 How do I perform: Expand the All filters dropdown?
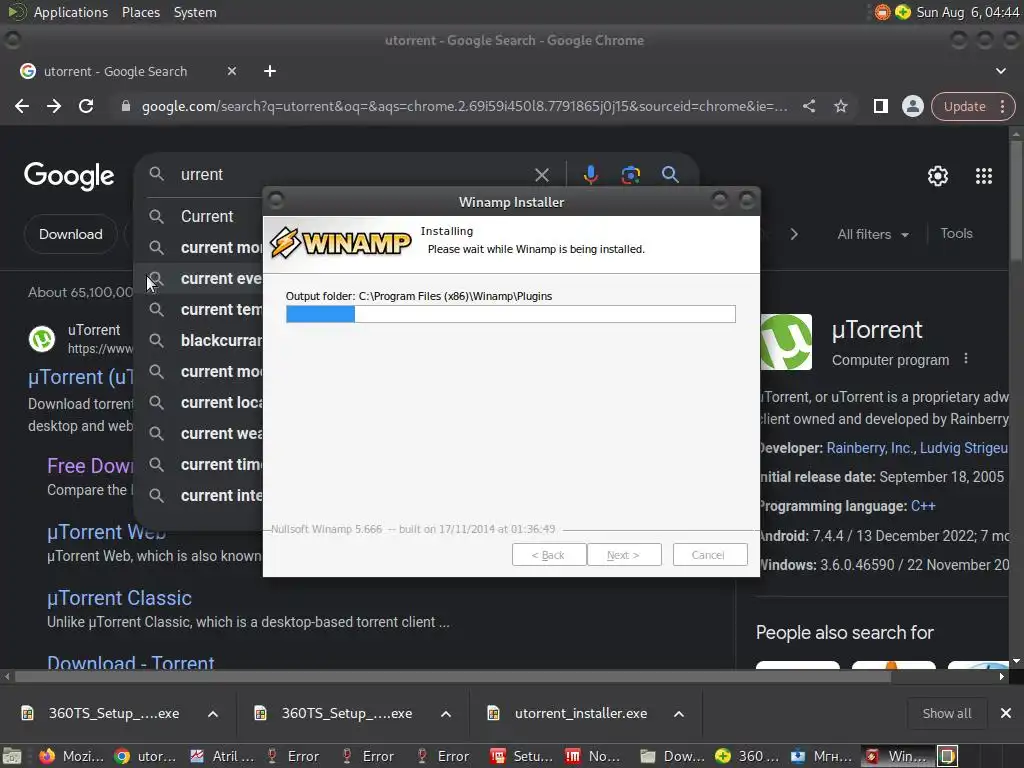873,234
